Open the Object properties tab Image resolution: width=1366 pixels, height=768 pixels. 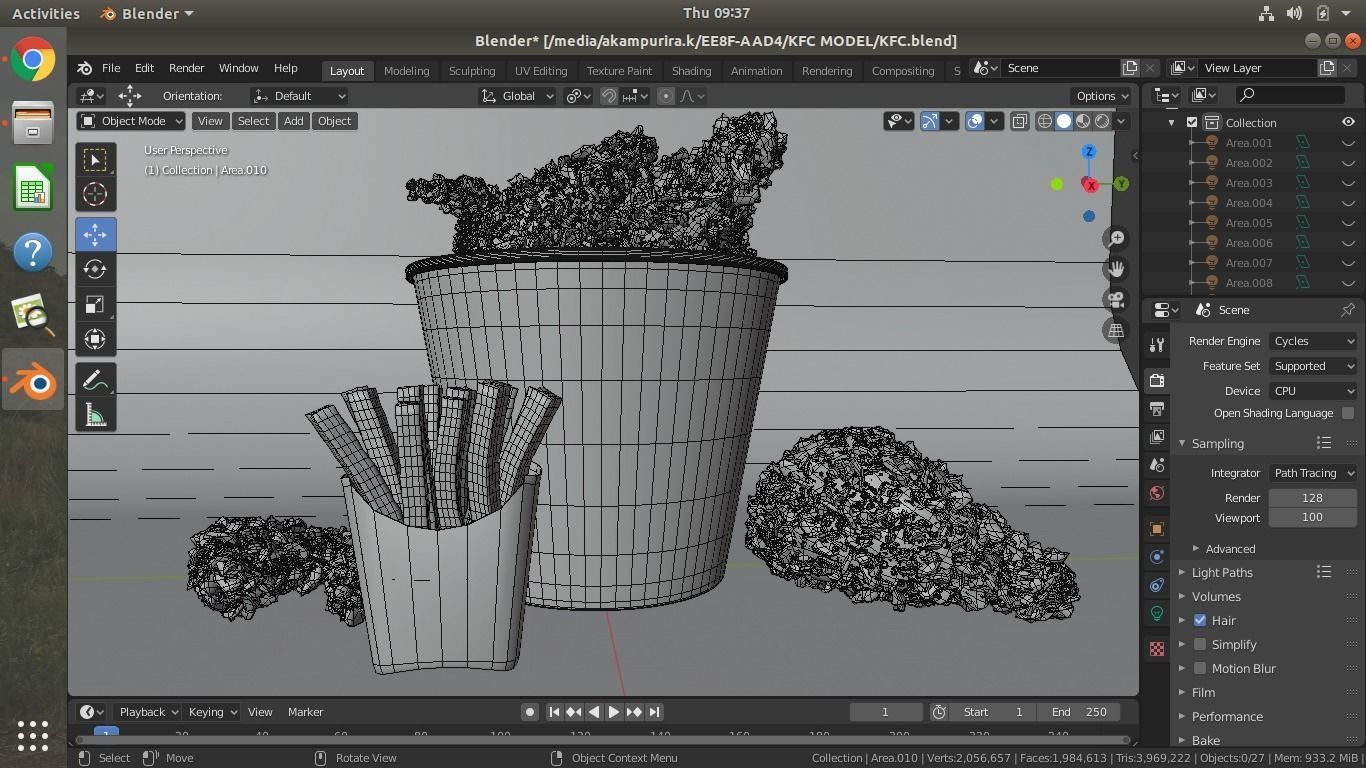(1157, 529)
